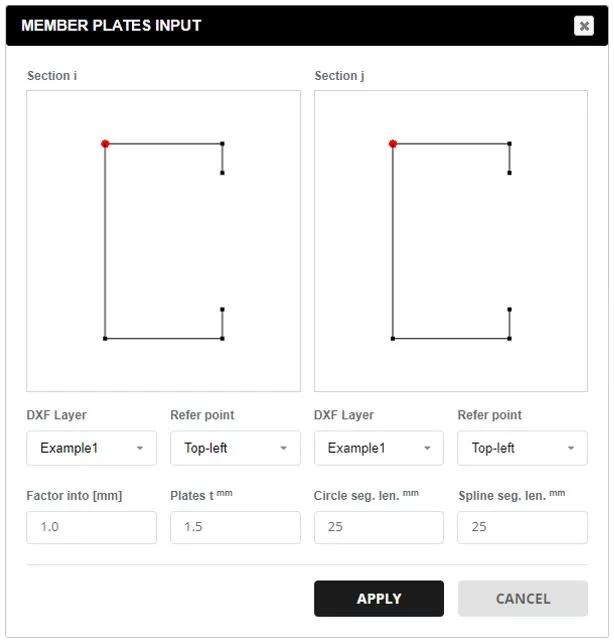The height and width of the screenshot is (644, 614).
Task: Cancel the member plates input
Action: [522, 598]
